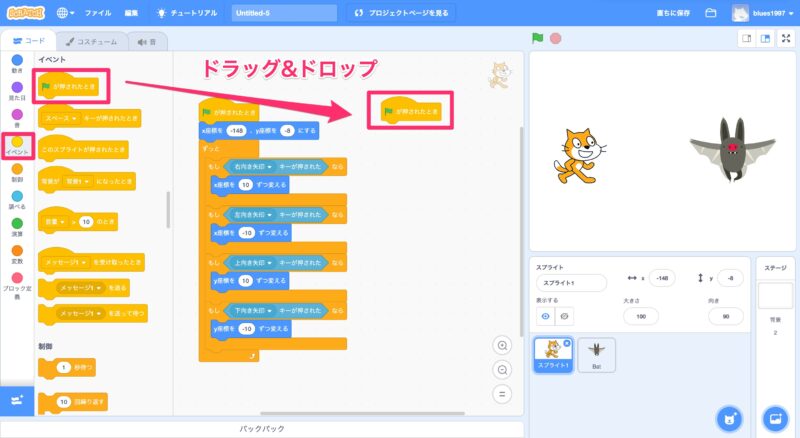Click the green flag to run the project

538,39
